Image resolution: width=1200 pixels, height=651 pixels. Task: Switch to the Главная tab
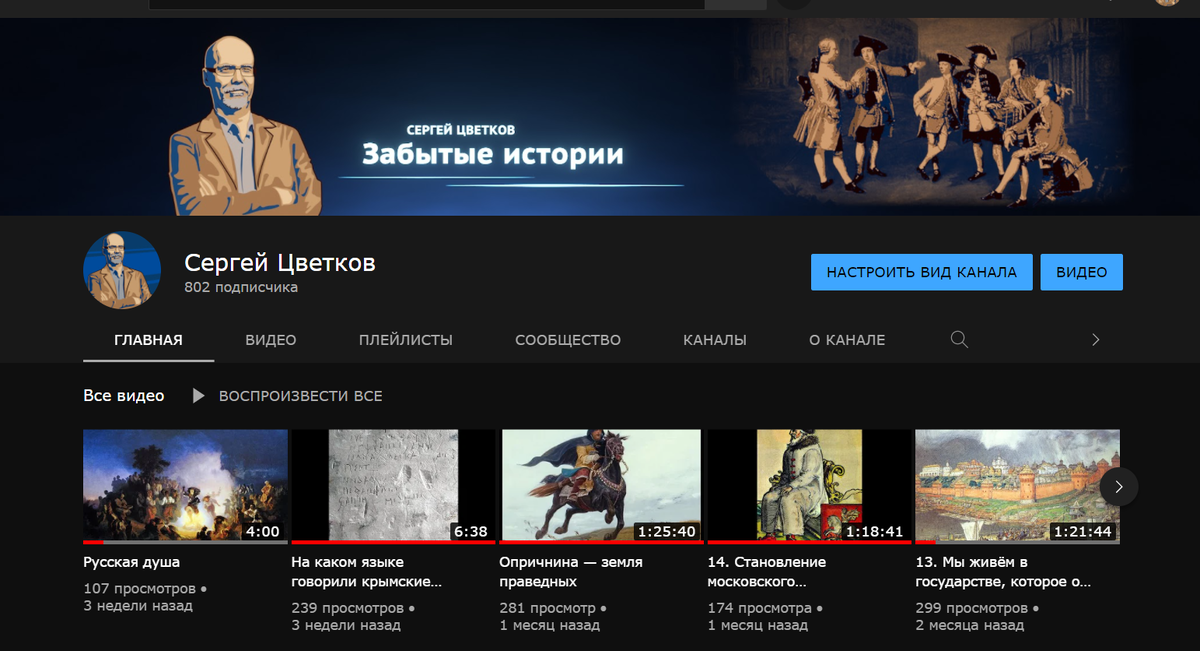tap(148, 340)
